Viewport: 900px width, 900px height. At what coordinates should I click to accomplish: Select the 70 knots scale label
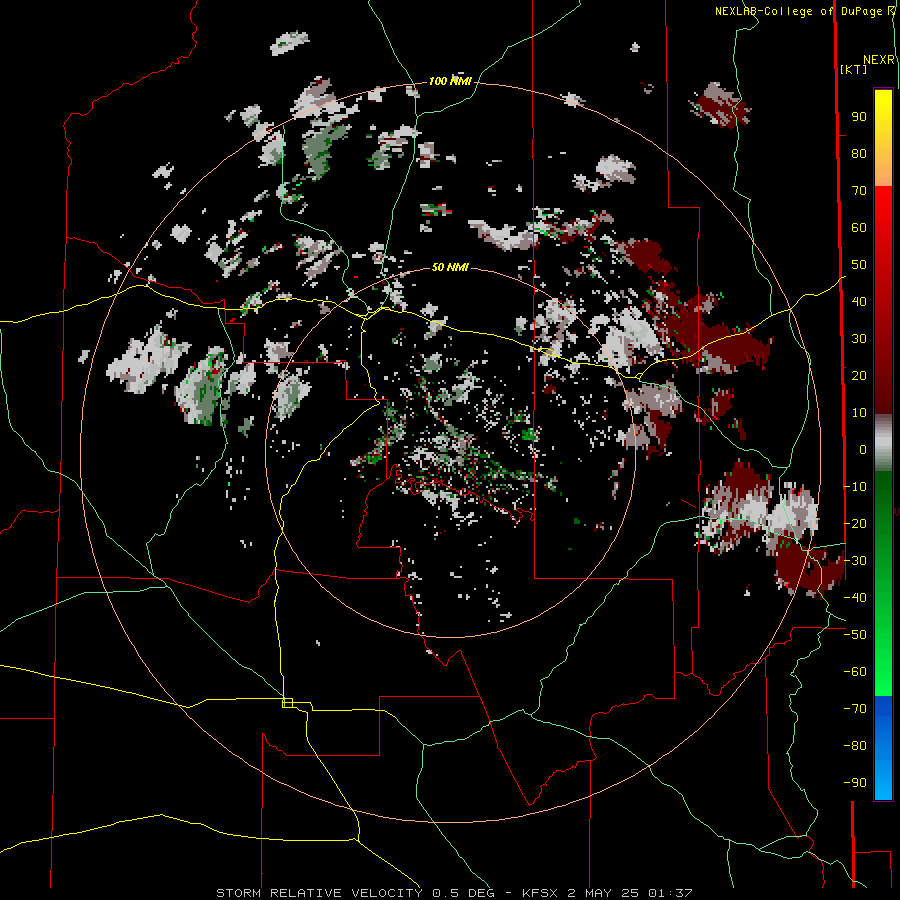tap(859, 191)
